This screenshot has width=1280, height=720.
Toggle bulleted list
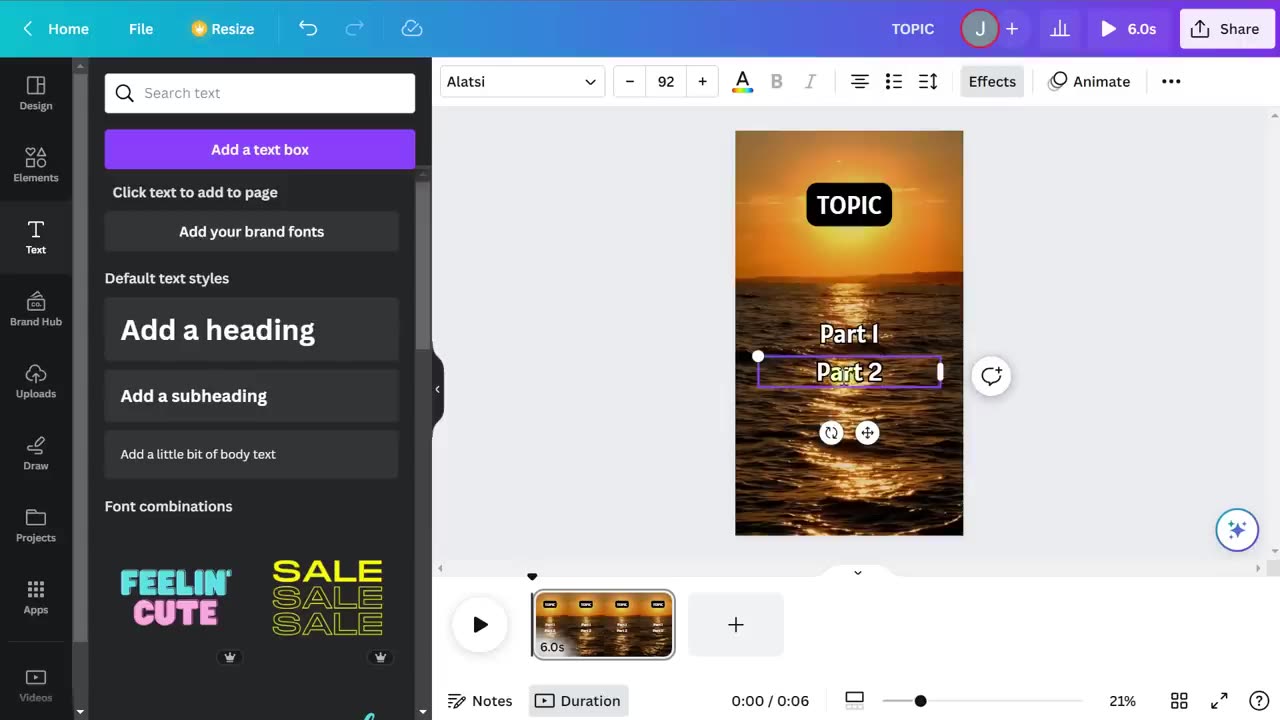point(894,82)
